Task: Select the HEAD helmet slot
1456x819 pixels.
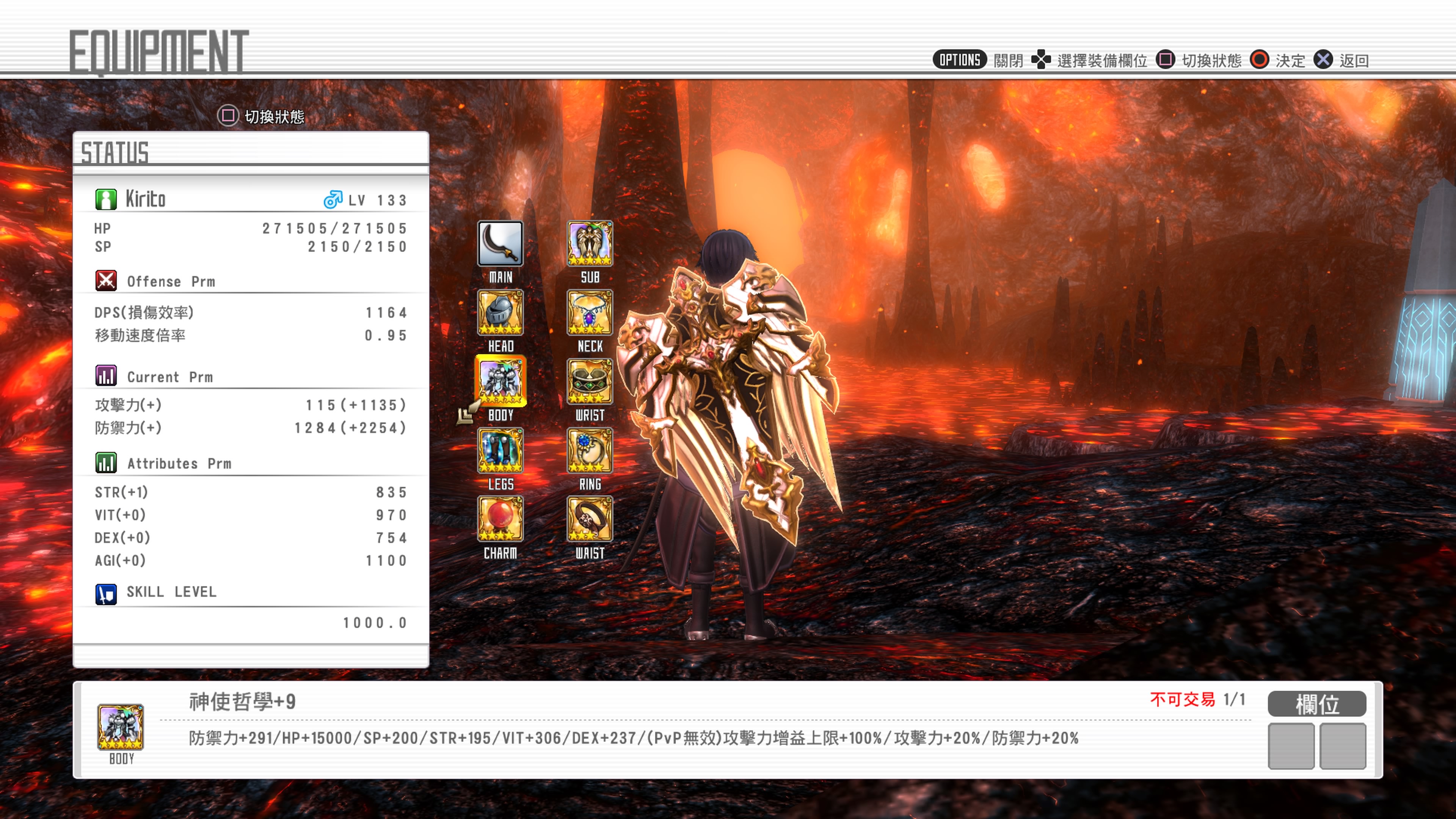Action: (x=500, y=312)
